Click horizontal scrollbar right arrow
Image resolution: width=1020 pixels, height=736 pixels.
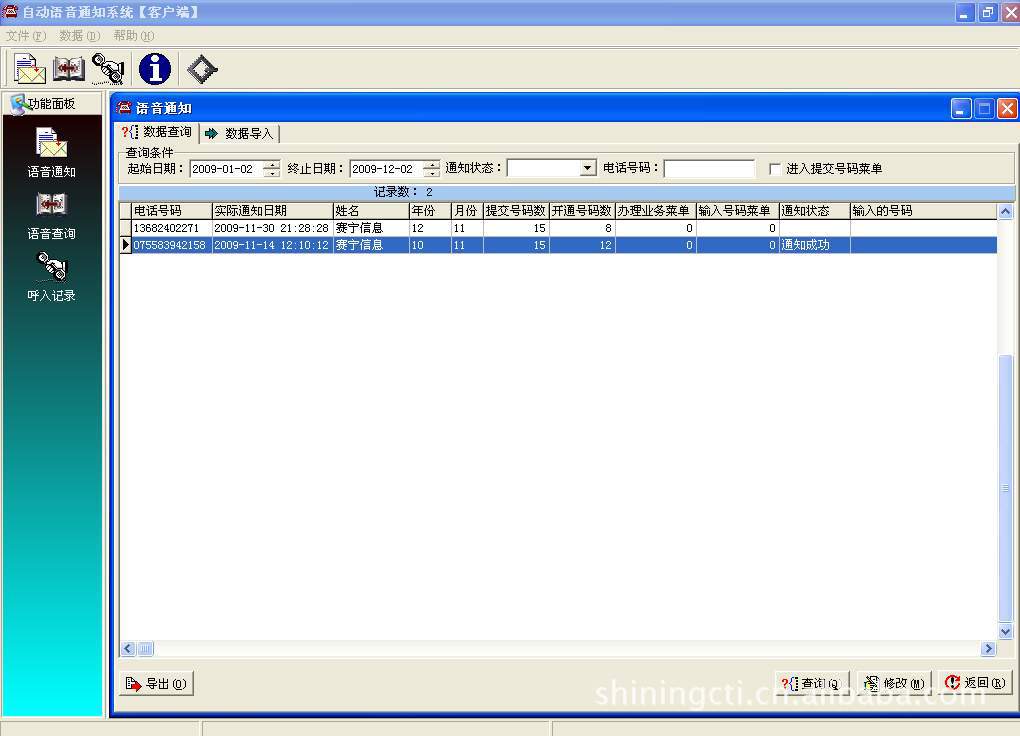[x=989, y=648]
